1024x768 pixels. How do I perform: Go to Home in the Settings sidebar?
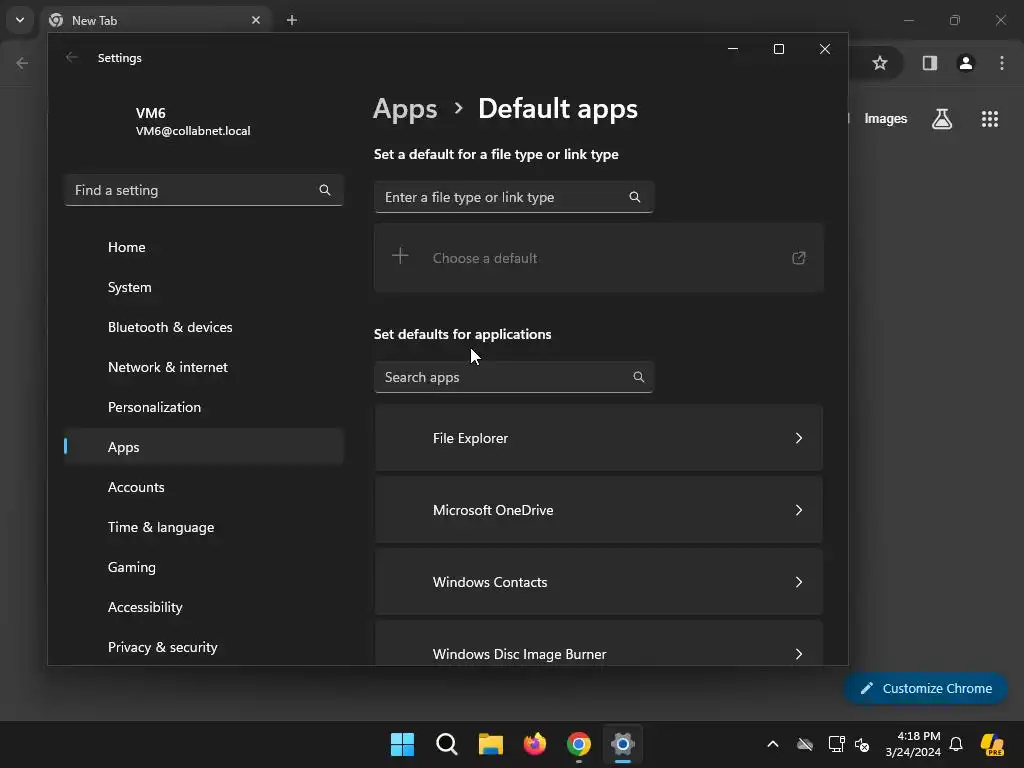(x=204, y=247)
